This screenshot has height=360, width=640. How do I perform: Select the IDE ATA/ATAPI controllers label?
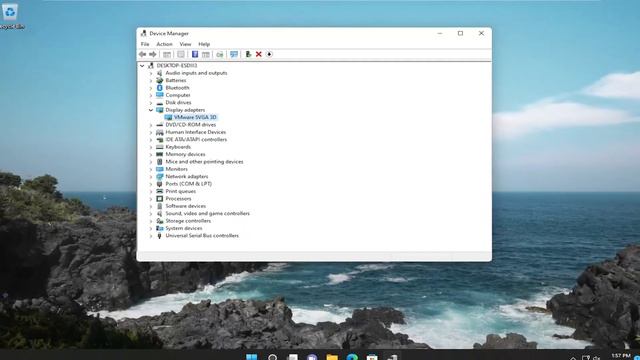coord(196,140)
